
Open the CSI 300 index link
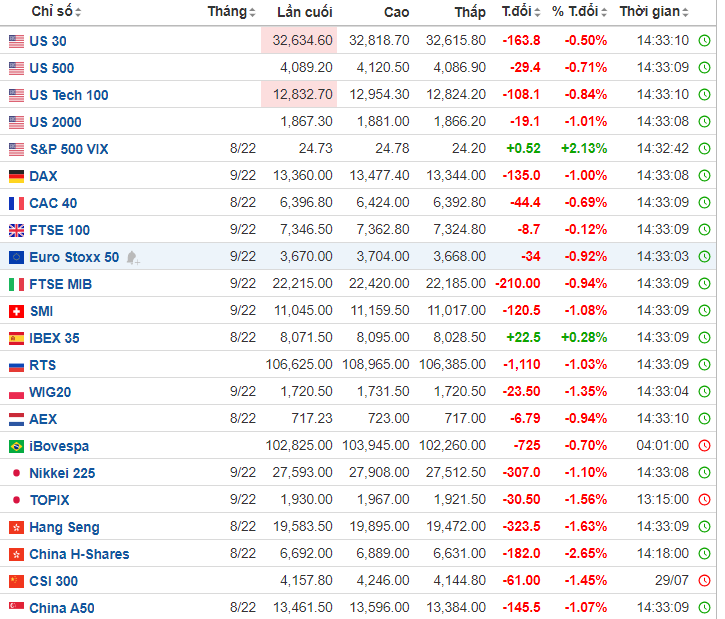[x=53, y=581]
